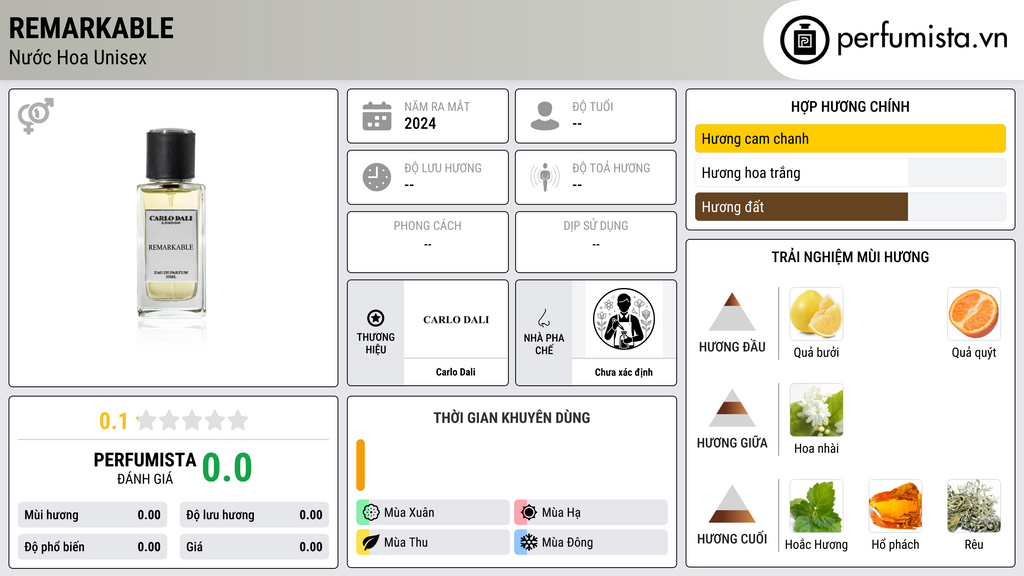Click the Mùi hương 0.00 score row
The width and height of the screenshot is (1024, 576).
click(x=93, y=515)
